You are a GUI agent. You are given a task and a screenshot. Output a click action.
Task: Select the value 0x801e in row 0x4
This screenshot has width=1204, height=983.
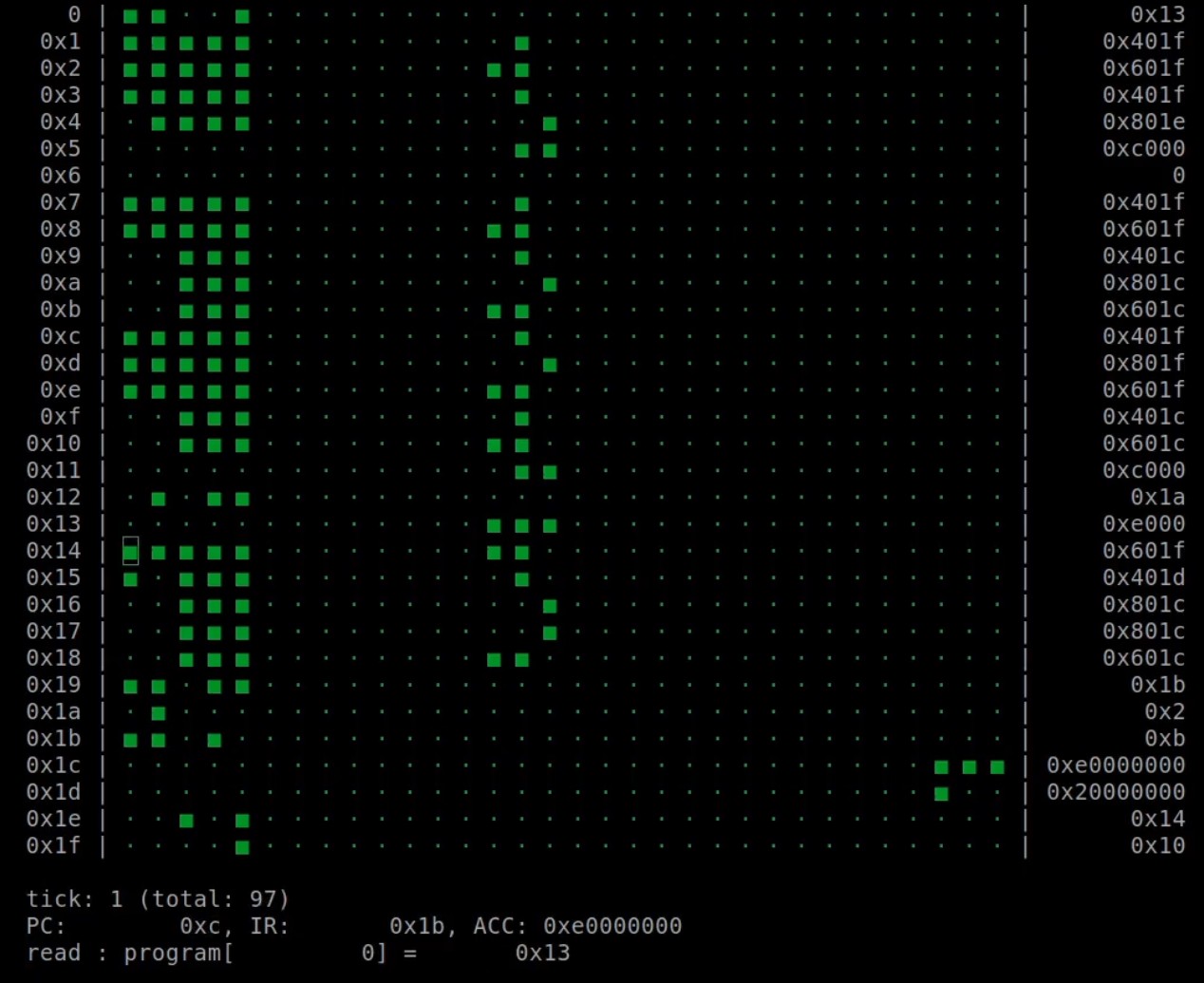point(1143,122)
